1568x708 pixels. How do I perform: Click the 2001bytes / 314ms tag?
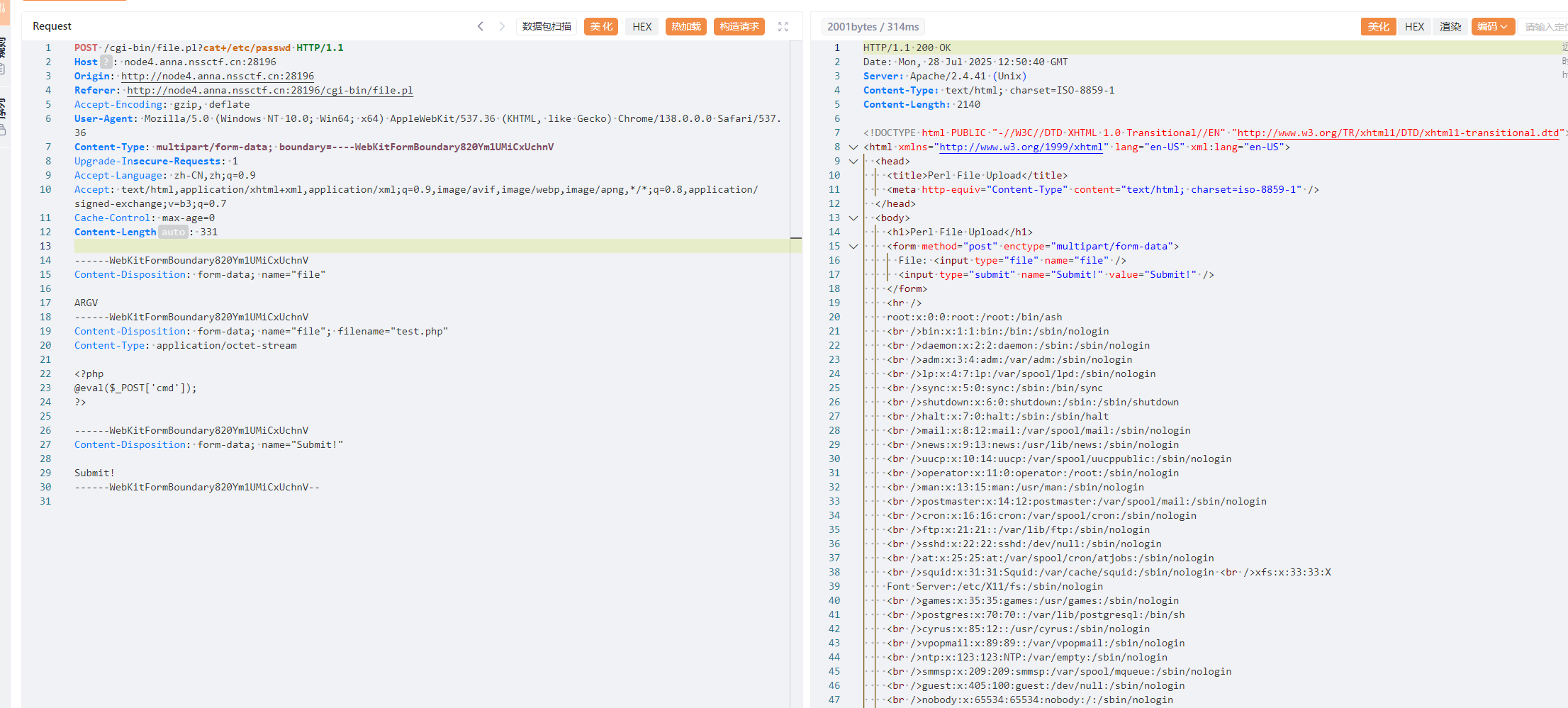point(873,26)
